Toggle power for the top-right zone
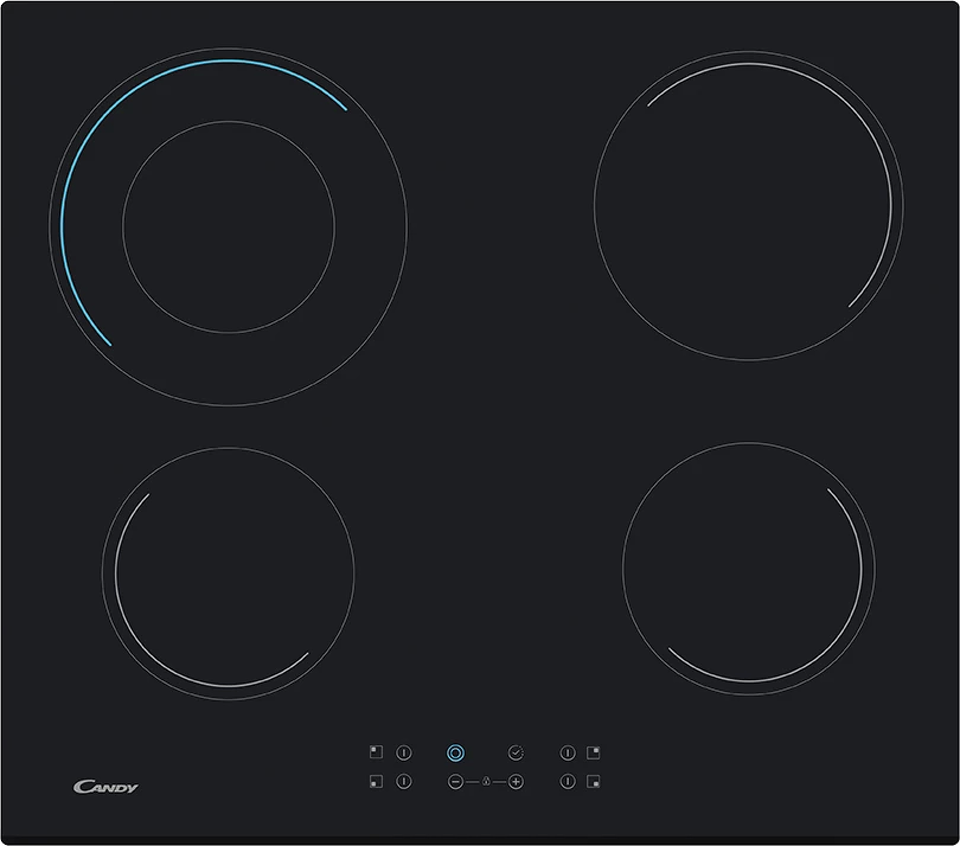The height and width of the screenshot is (846, 960). click(567, 752)
